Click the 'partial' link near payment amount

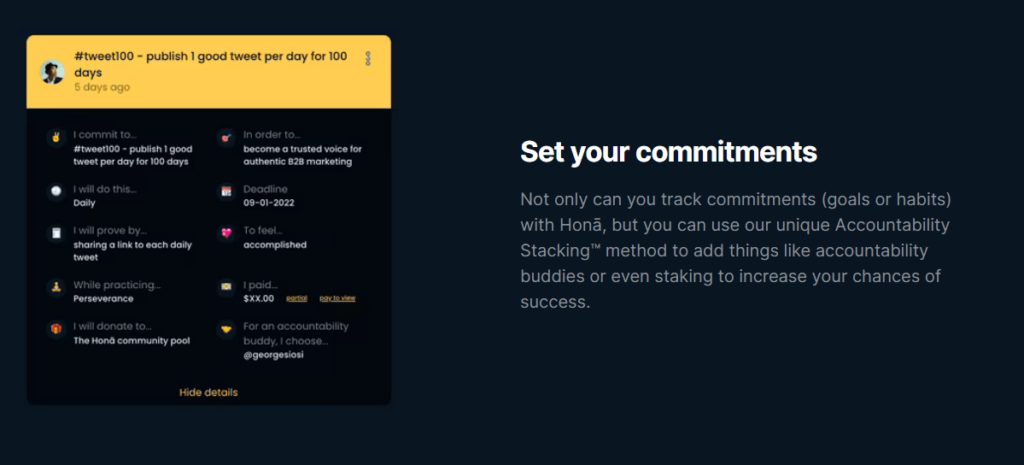point(296,299)
